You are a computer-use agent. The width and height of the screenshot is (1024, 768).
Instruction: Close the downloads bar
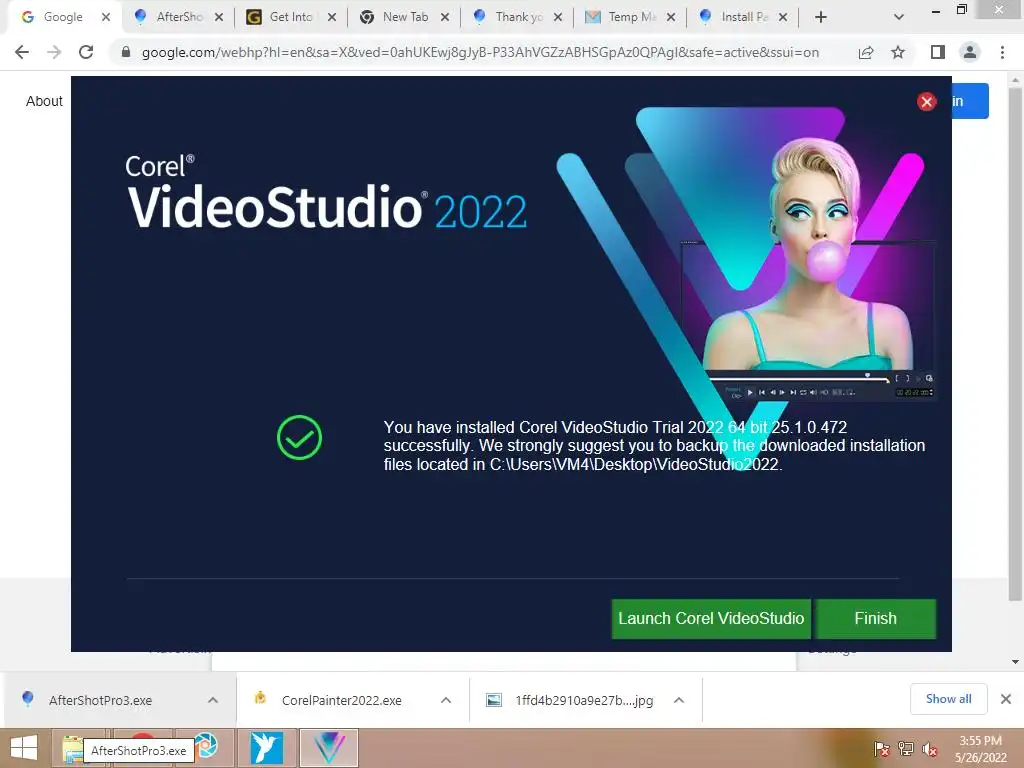tap(1006, 699)
